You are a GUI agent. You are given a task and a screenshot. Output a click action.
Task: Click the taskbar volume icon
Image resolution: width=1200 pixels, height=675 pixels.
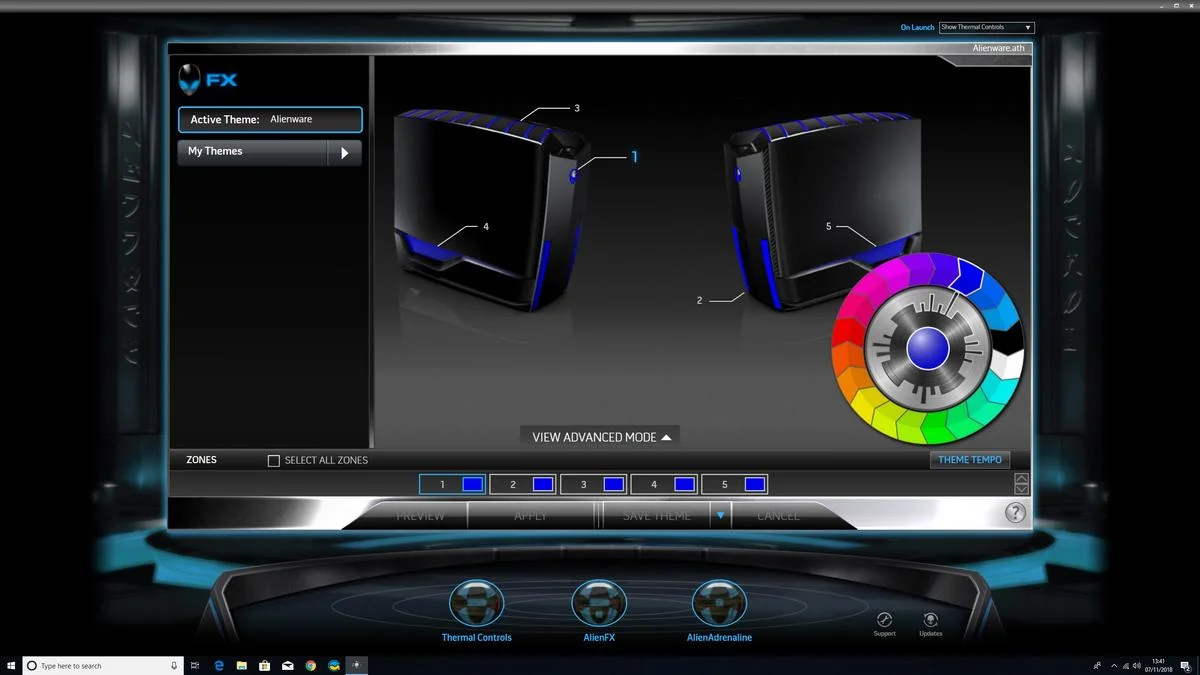pos(1136,665)
